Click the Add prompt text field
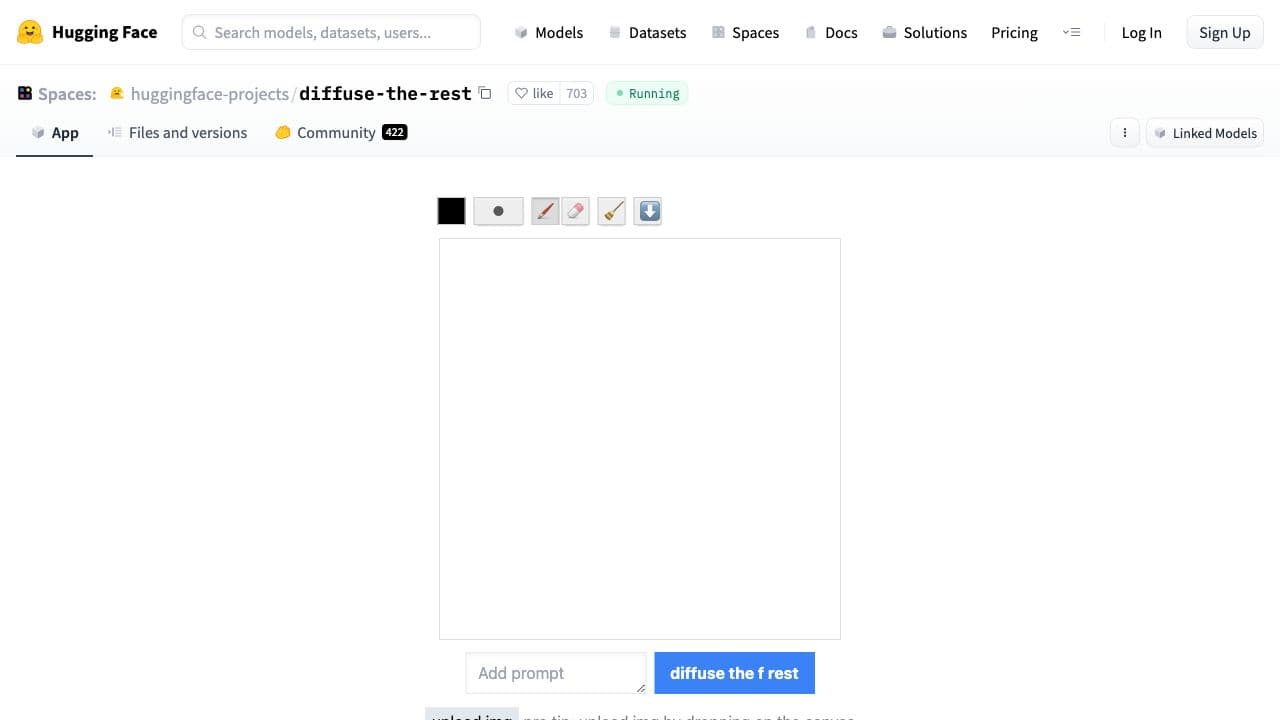The width and height of the screenshot is (1280, 720). click(556, 673)
